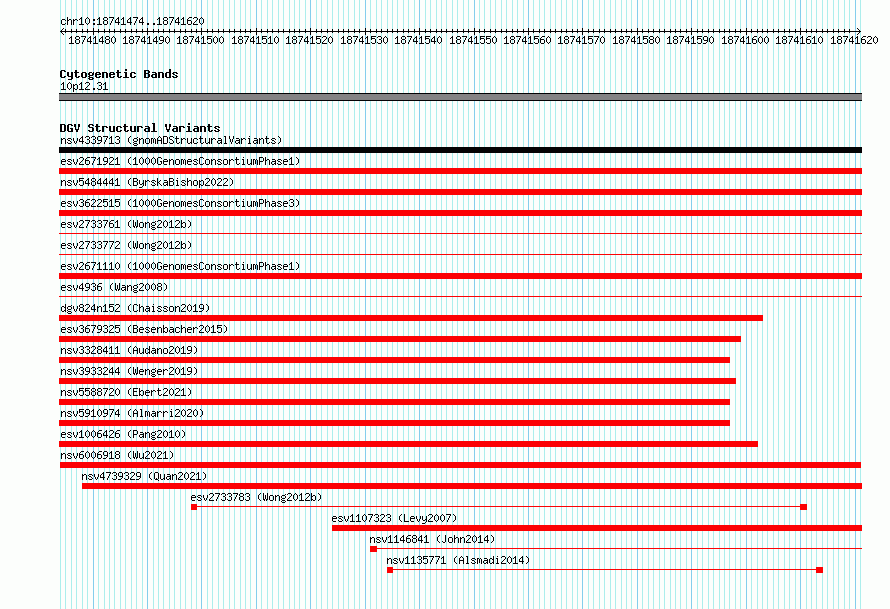890x609 pixels.
Task: Click the nsv4339713 gnomAD variant label
Action: point(171,140)
